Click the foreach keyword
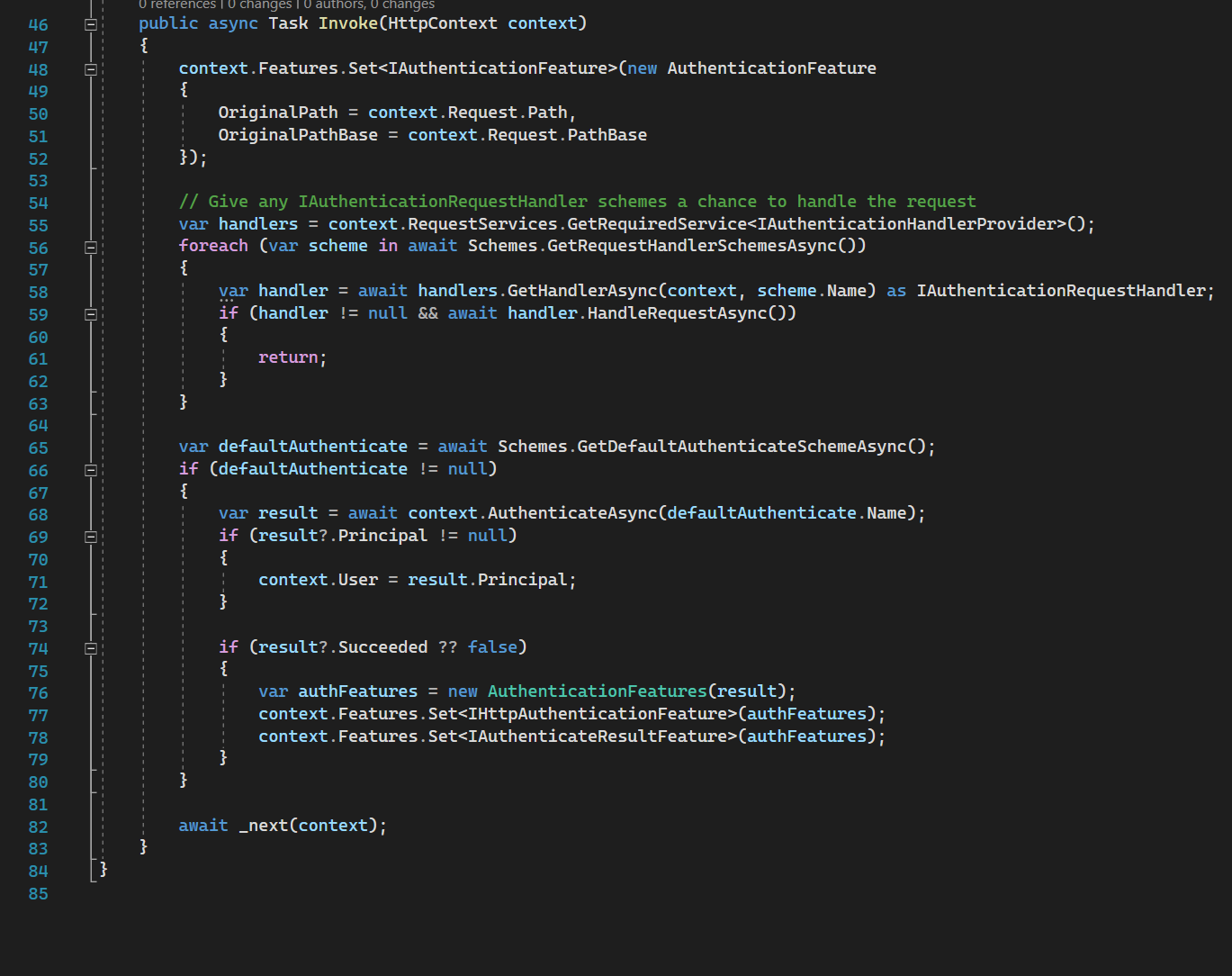This screenshot has width=1232, height=976. click(x=213, y=246)
